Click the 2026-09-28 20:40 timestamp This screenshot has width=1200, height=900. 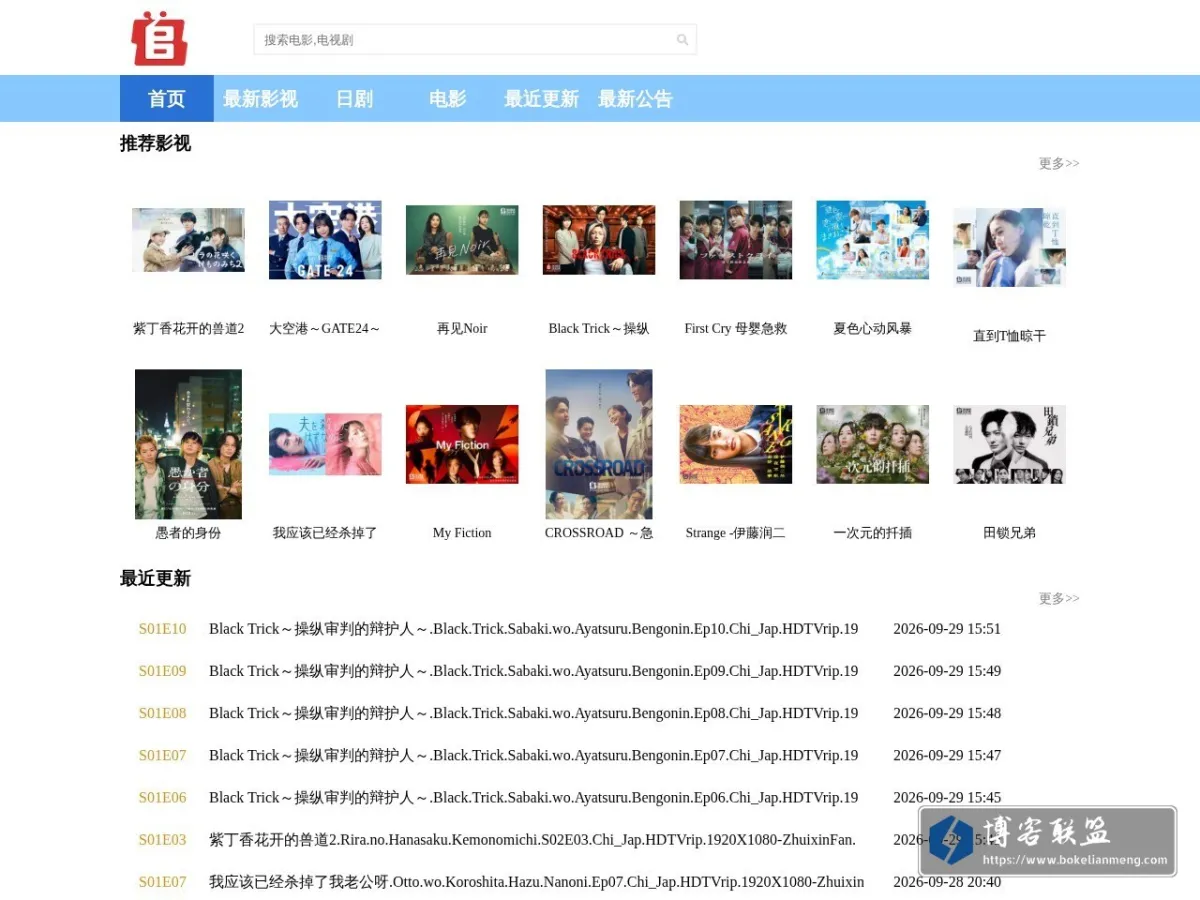pyautogui.click(x=947, y=882)
